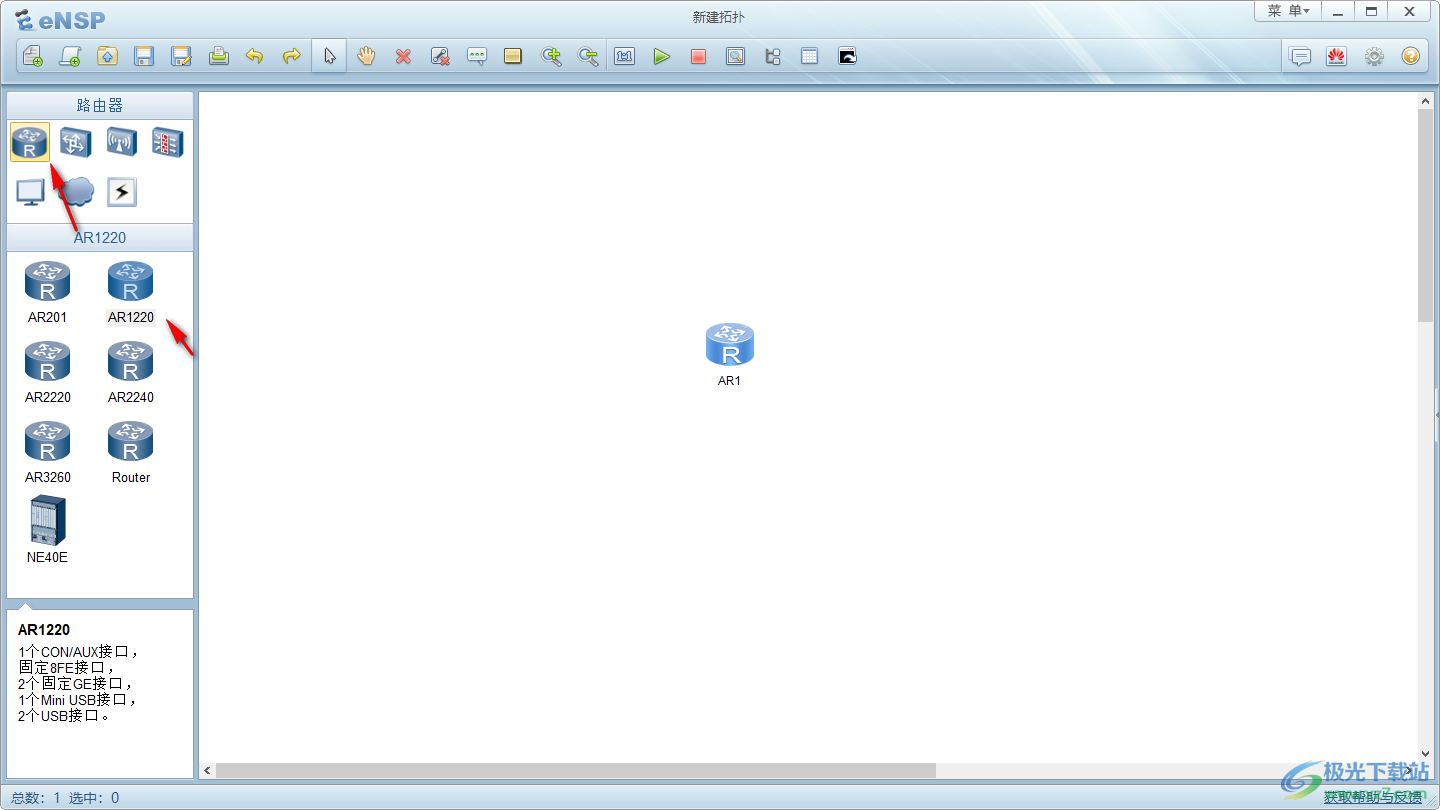The image size is (1440, 810).
Task: Click the 2个固定GE接口 description line
Action: click(x=75, y=684)
